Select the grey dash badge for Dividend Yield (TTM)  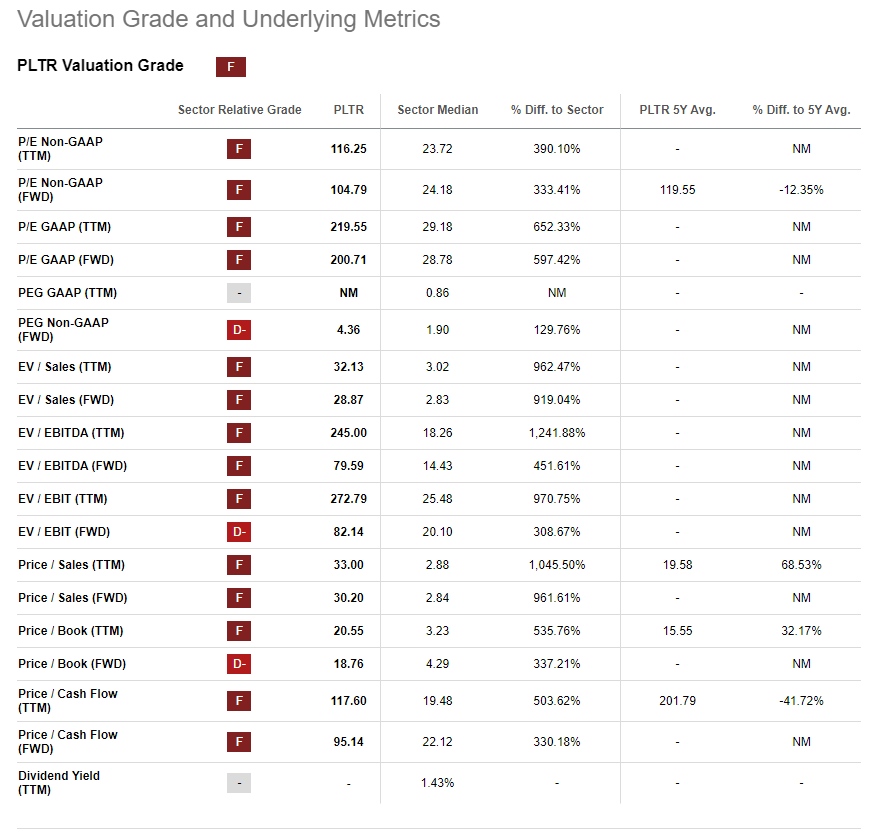(239, 783)
